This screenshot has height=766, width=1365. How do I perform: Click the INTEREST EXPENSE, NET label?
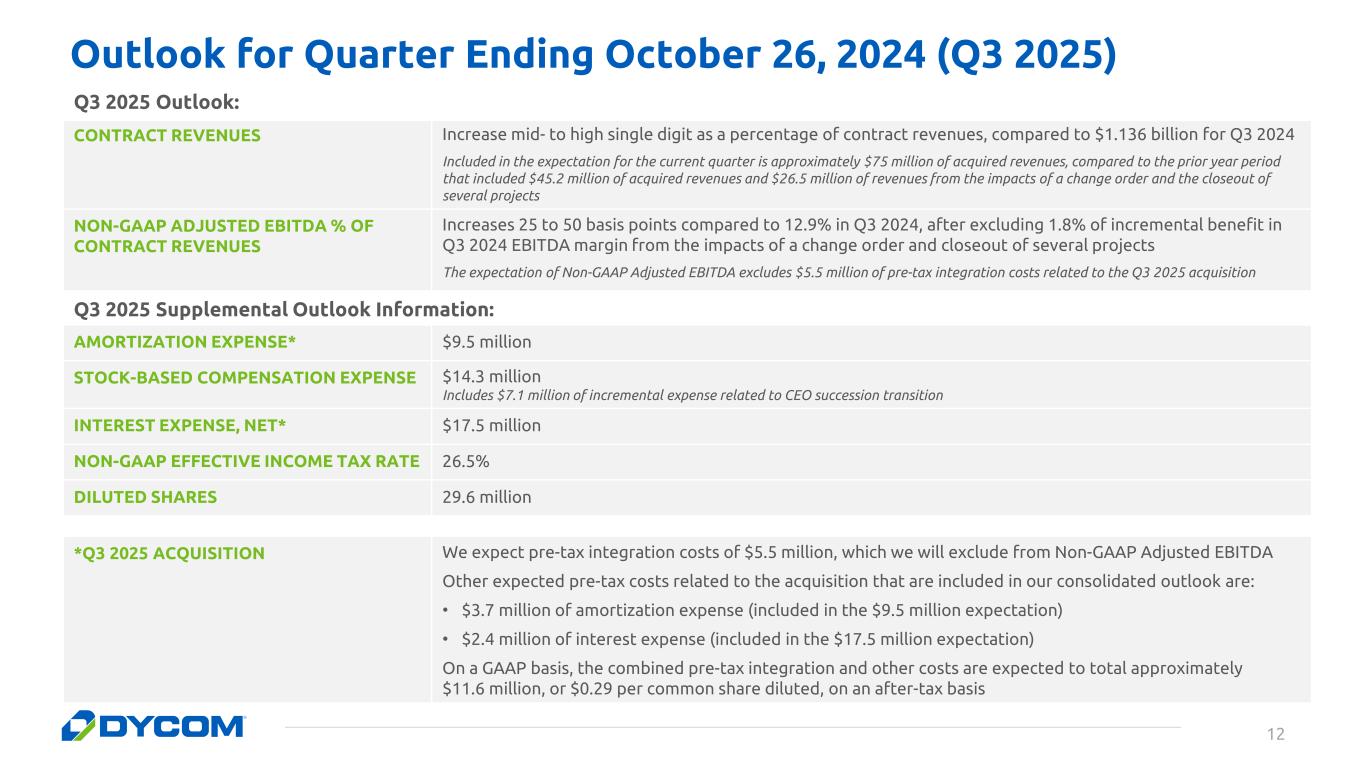click(180, 425)
